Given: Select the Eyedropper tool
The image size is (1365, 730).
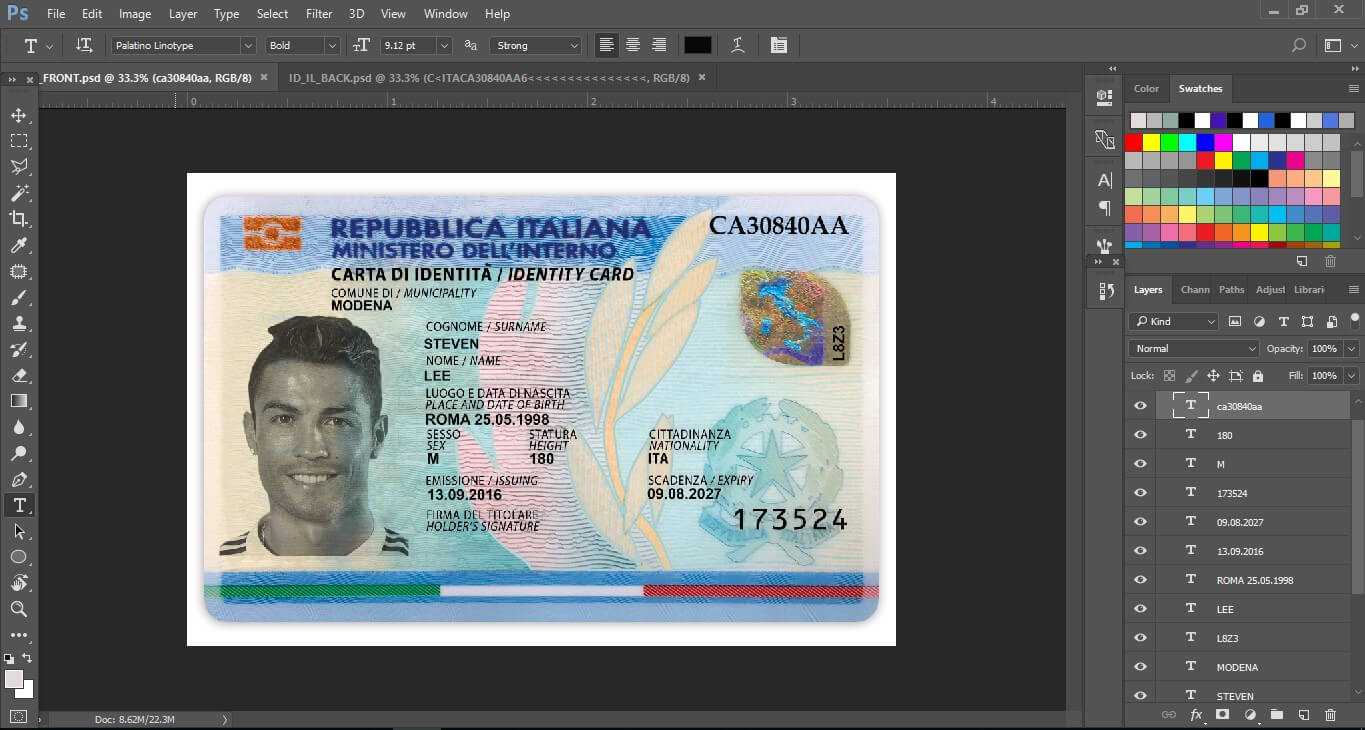Looking at the screenshot, I should pos(19,245).
